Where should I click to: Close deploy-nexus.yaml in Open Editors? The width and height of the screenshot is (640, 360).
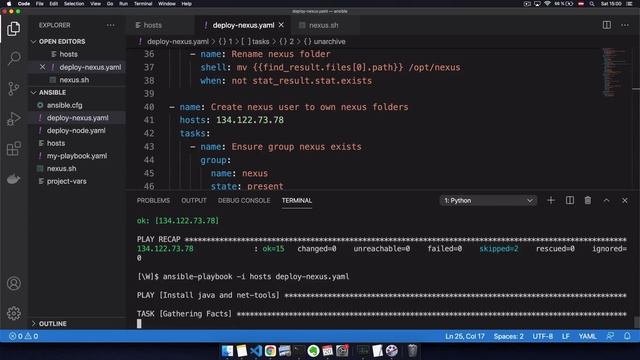[x=42, y=67]
